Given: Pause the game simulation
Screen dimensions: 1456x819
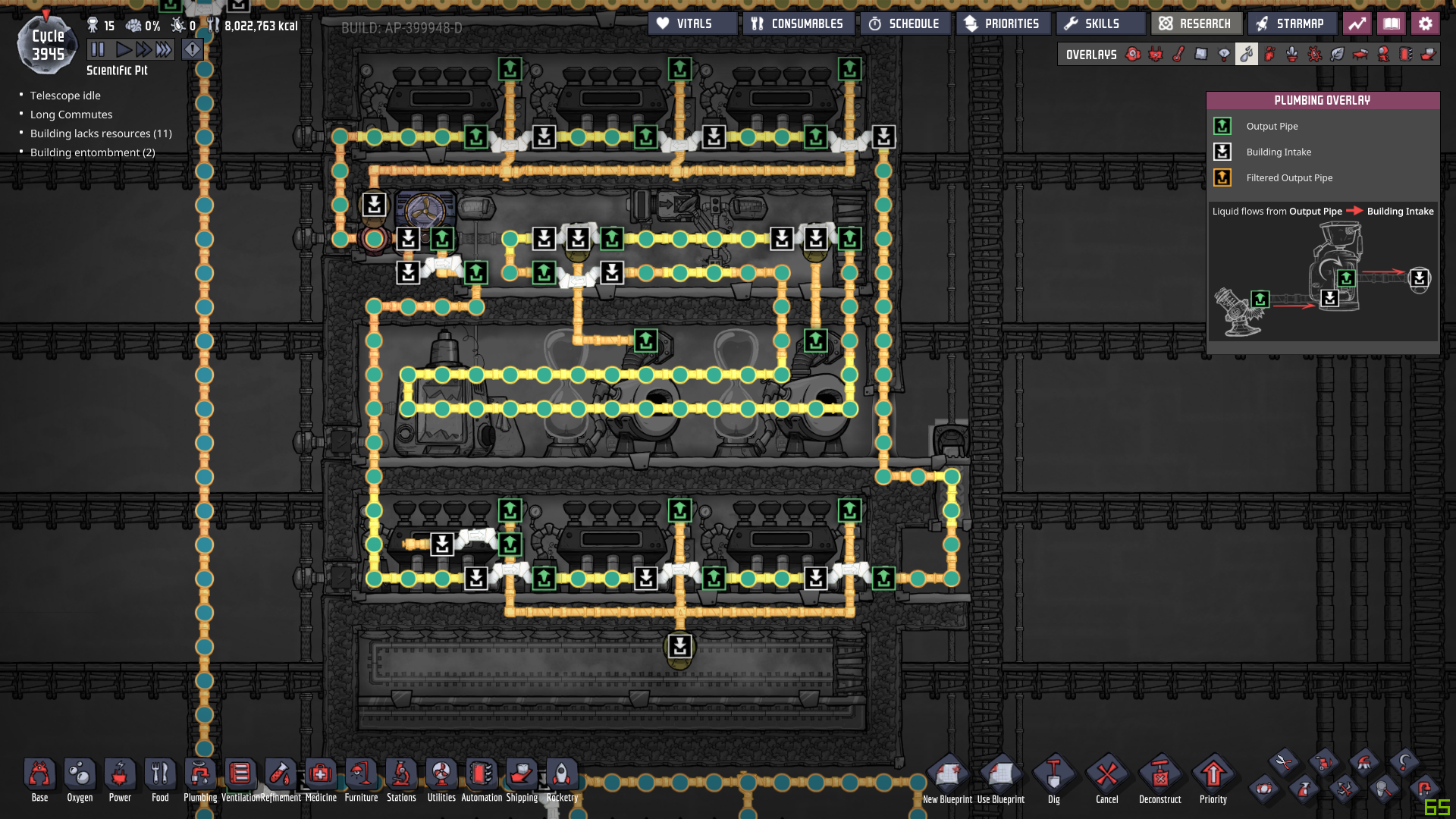Looking at the screenshot, I should [98, 50].
